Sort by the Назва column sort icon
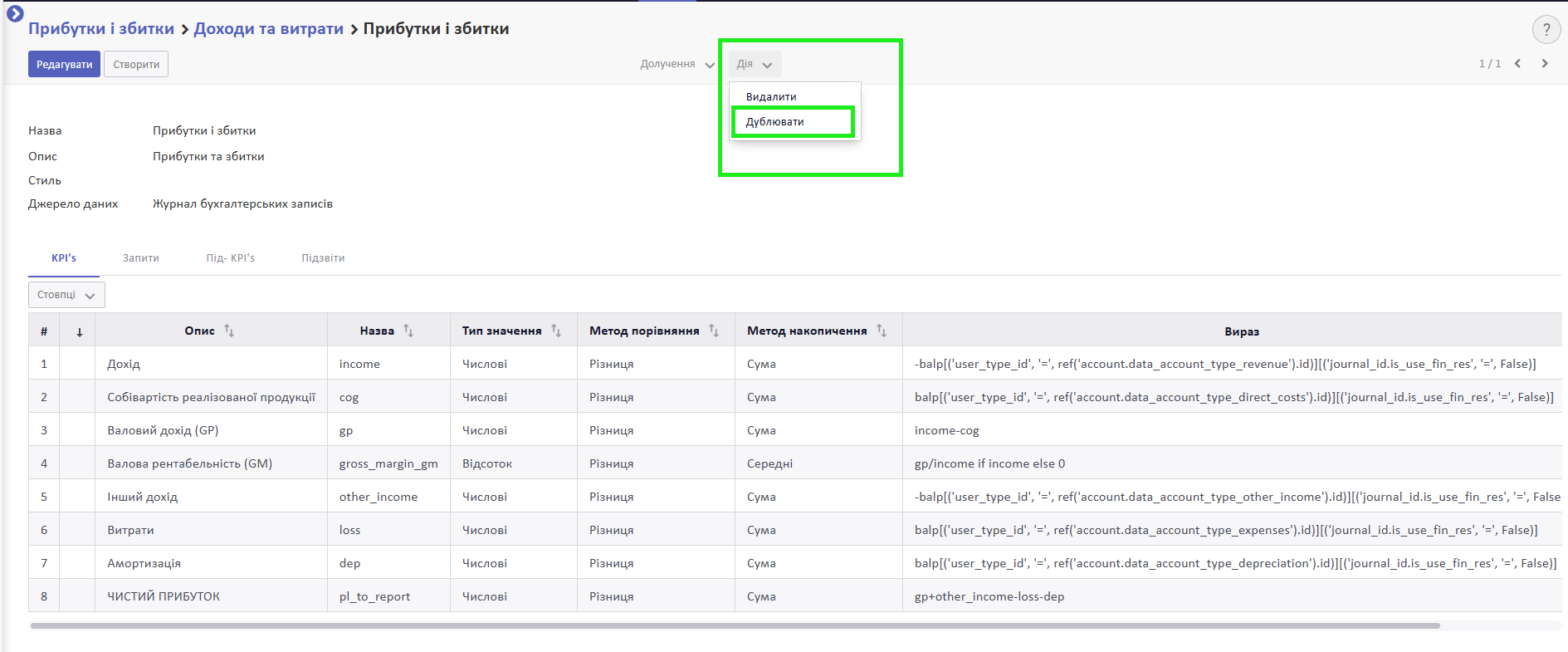 click(408, 331)
